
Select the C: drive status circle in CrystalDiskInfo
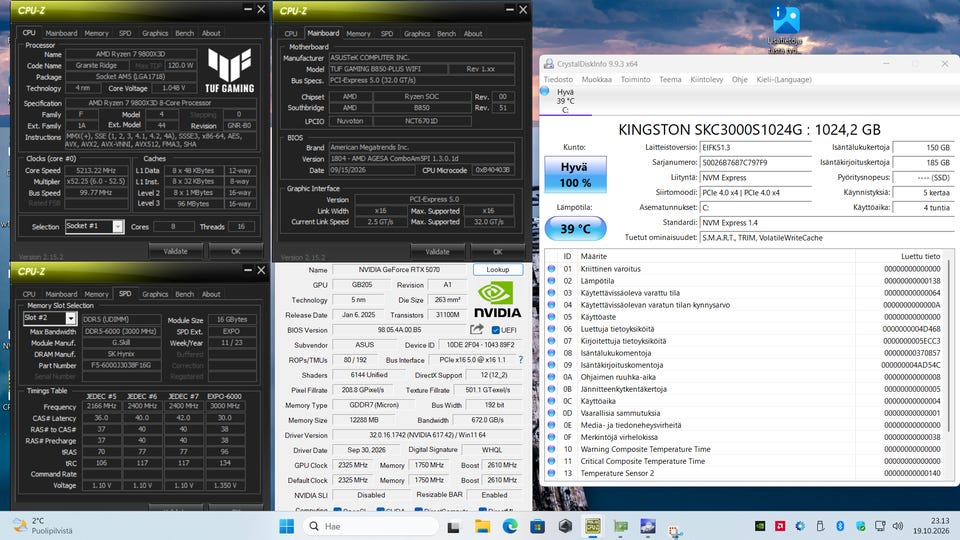click(x=545, y=91)
